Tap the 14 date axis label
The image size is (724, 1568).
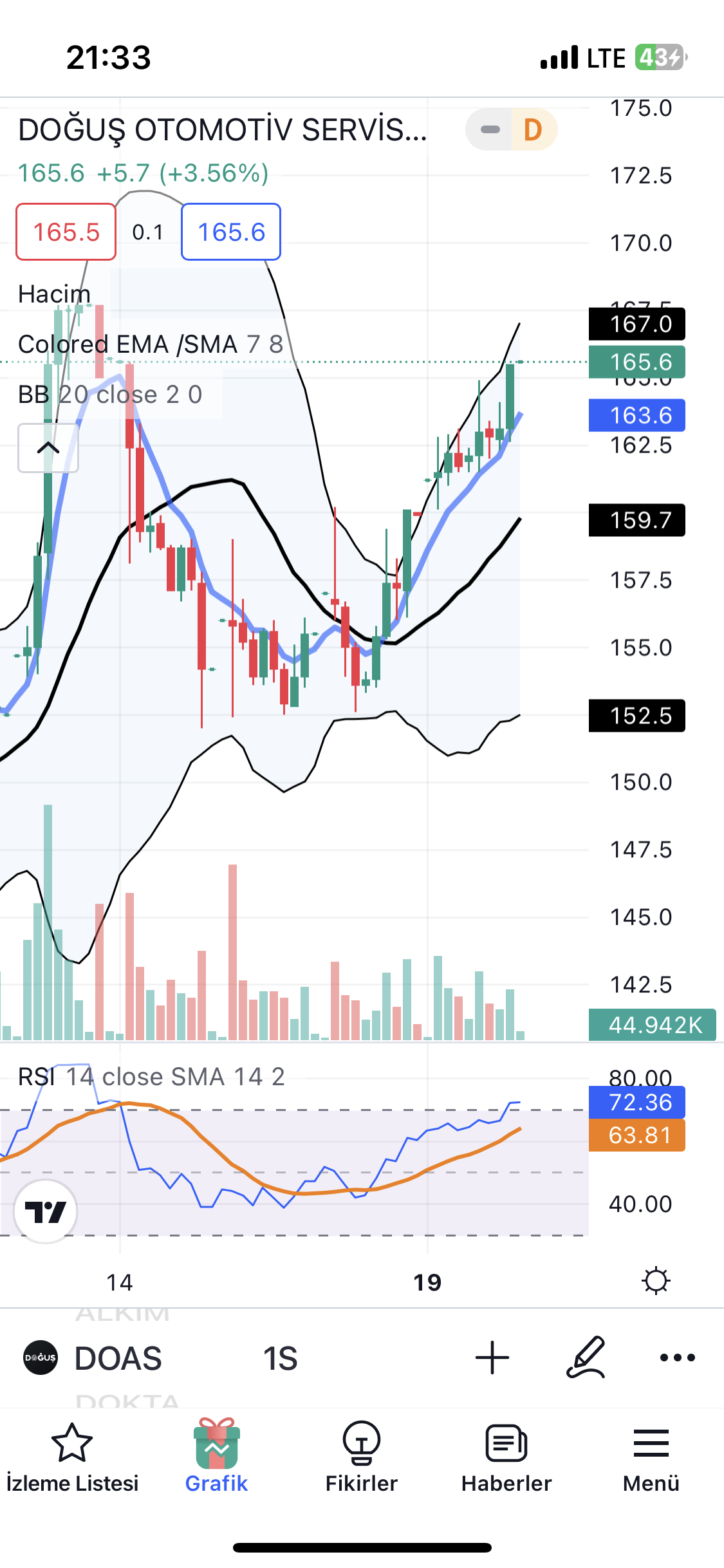tap(120, 1283)
